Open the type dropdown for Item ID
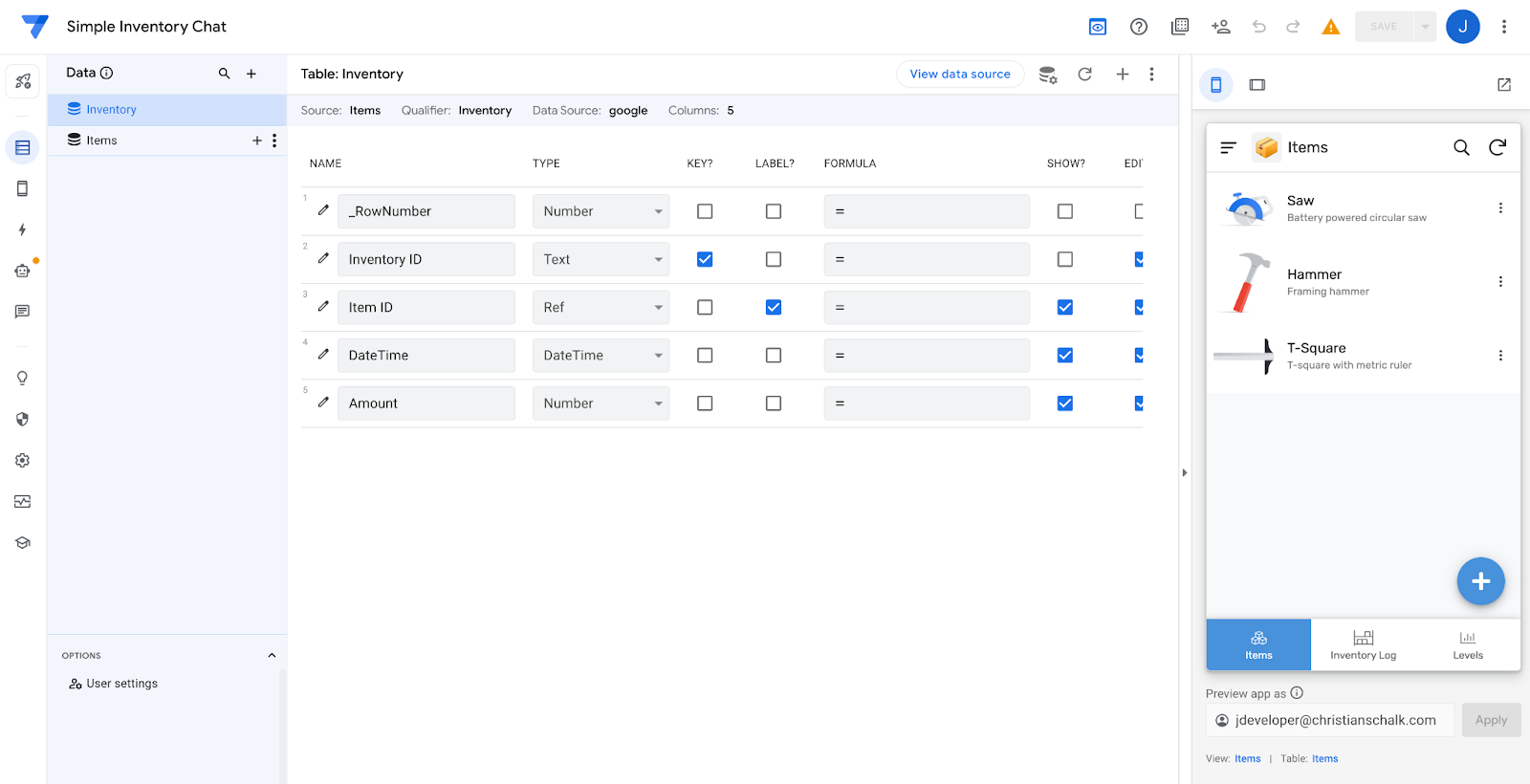 tap(601, 307)
